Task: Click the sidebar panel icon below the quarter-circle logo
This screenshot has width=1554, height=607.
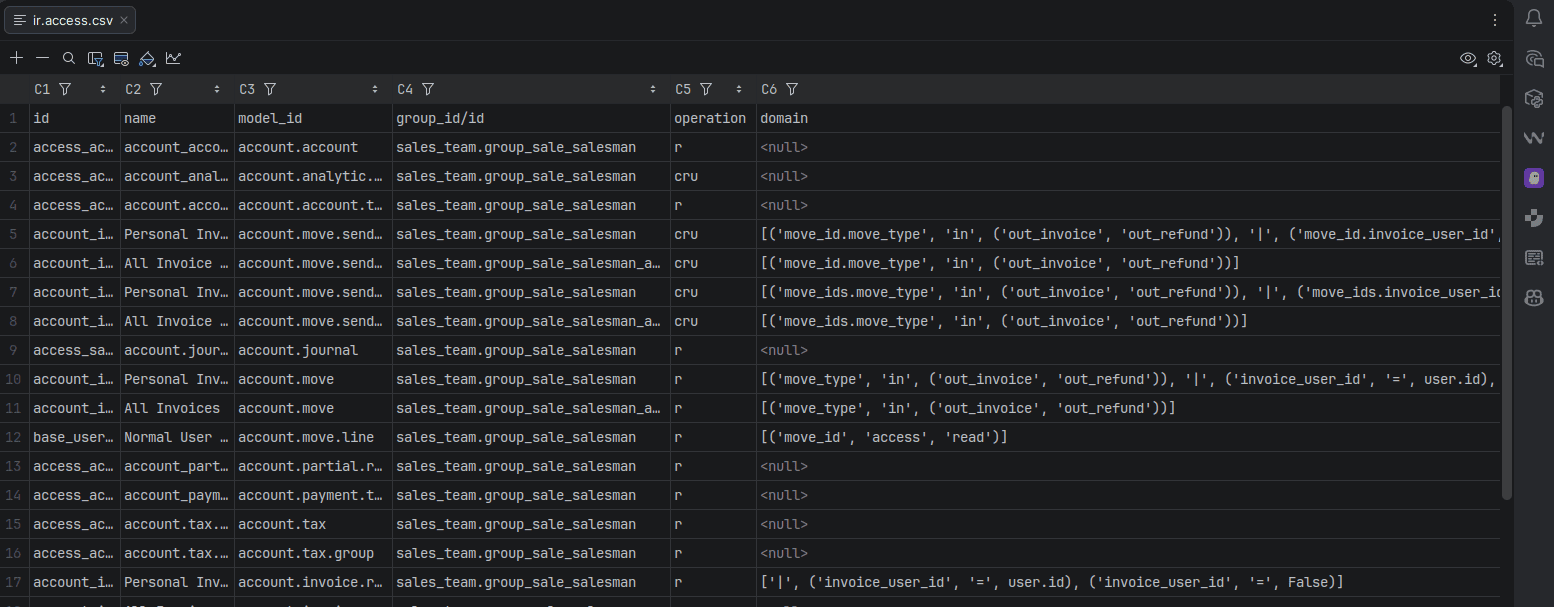Action: [1534, 258]
